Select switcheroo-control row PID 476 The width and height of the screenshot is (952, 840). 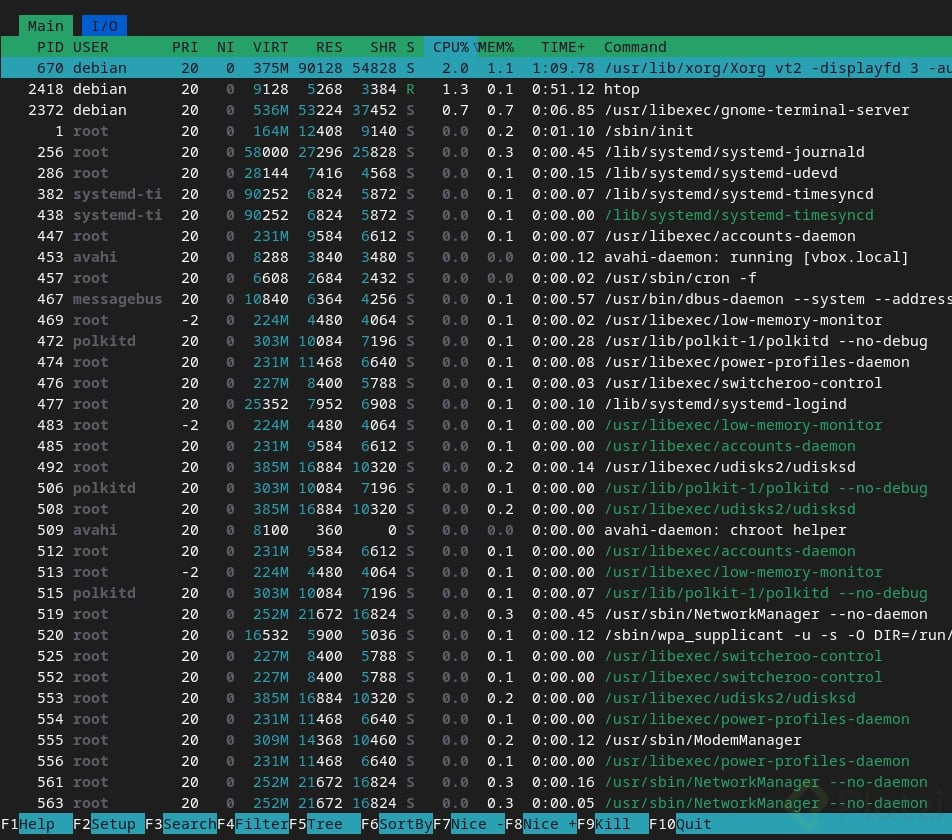coord(476,383)
